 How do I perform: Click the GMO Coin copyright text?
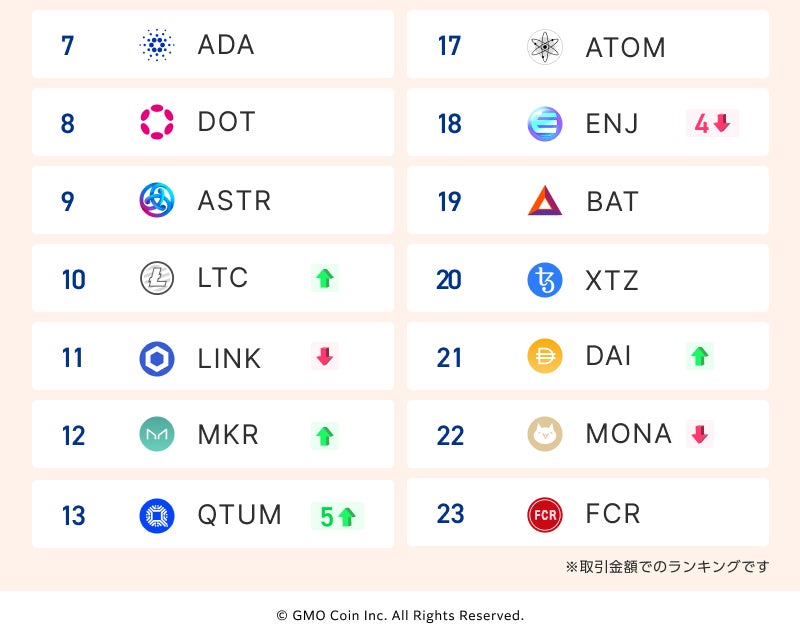[x=400, y=616]
